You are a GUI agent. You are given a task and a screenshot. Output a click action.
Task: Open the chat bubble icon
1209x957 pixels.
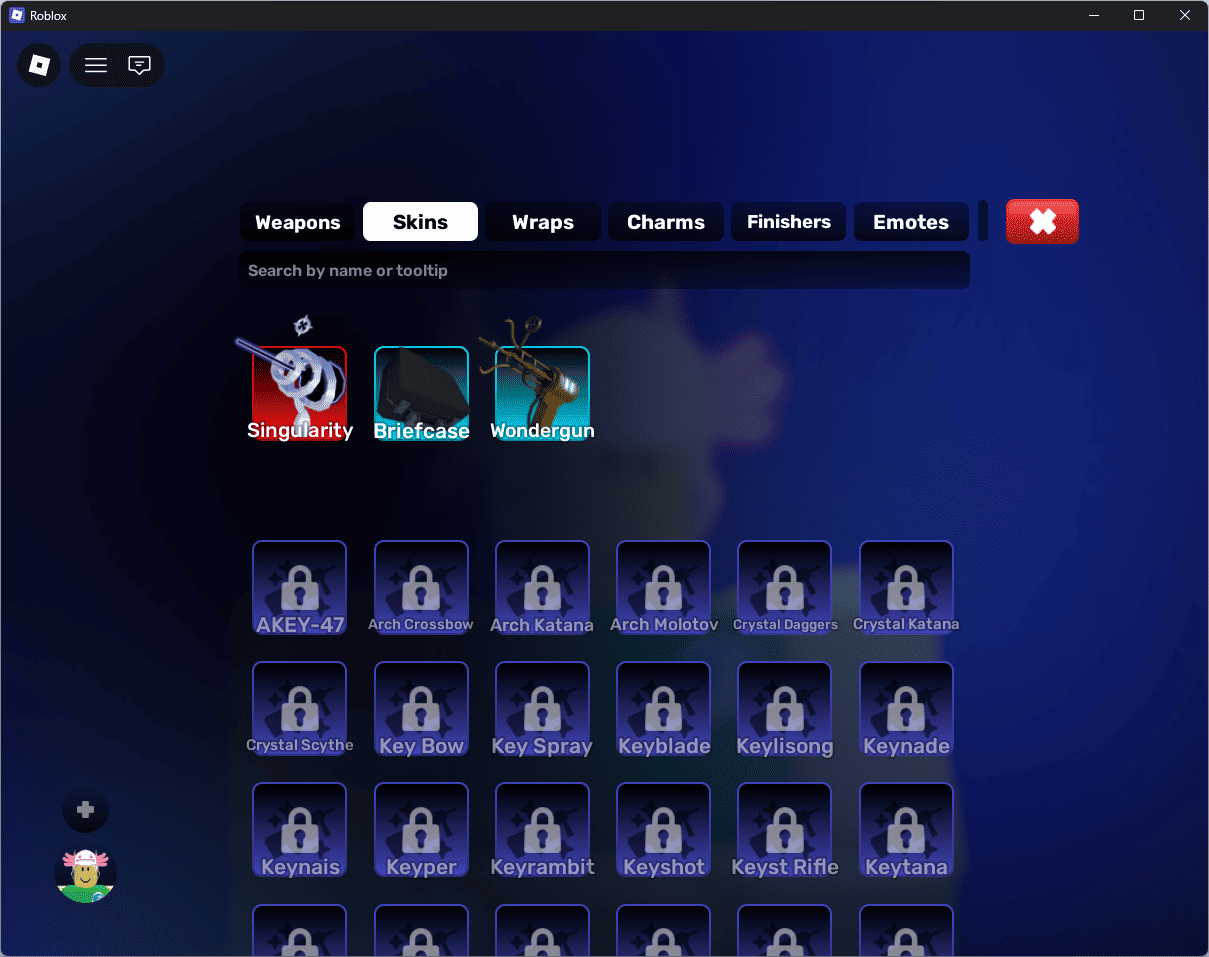pos(140,65)
